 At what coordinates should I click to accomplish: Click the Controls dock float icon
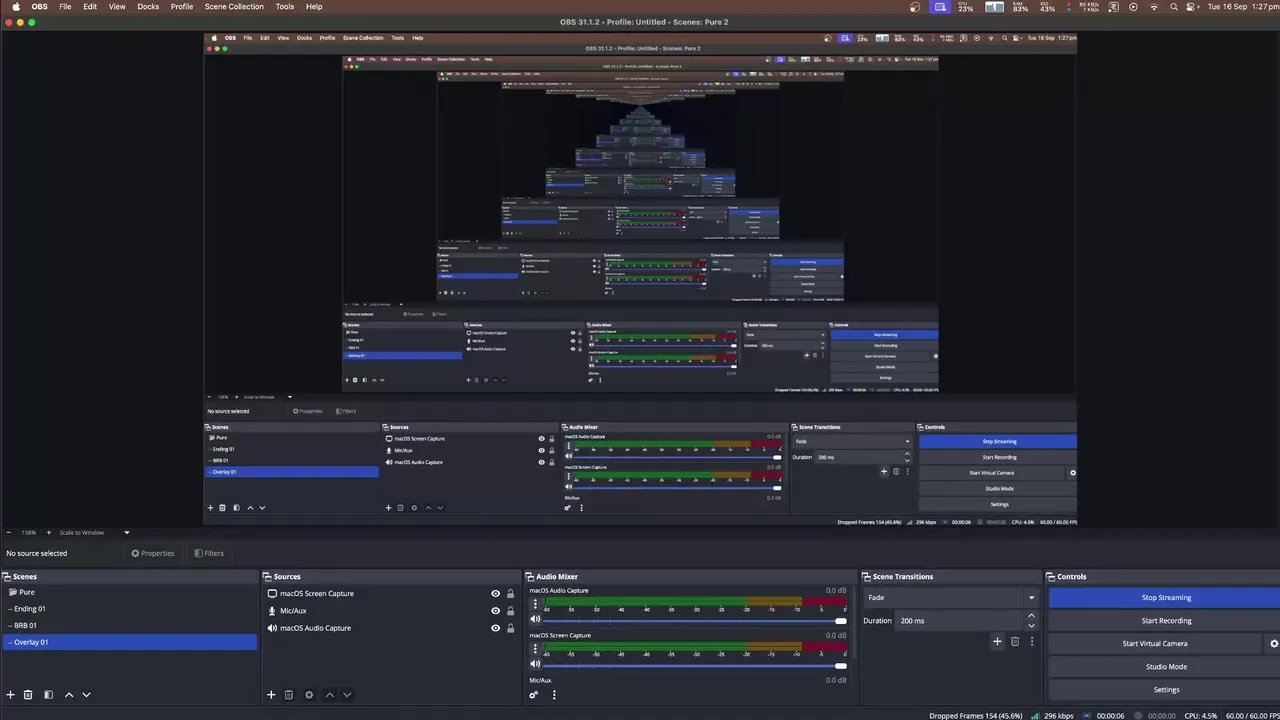click(1052, 576)
